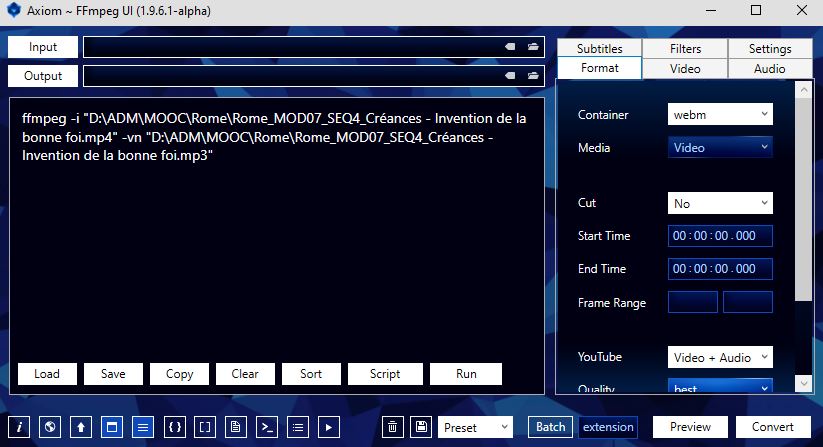This screenshot has height=447, width=823.
Task: Clear the Output path with its eraser icon
Action: pos(510,76)
